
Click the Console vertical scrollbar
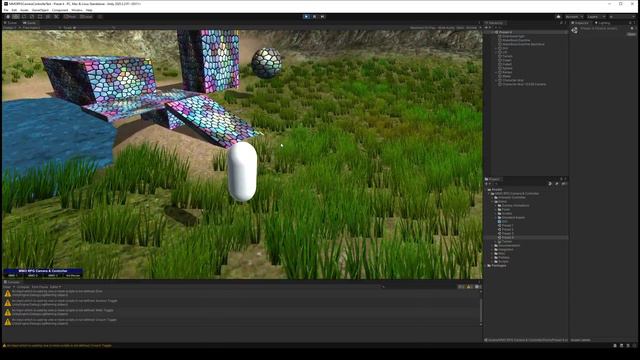point(481,310)
